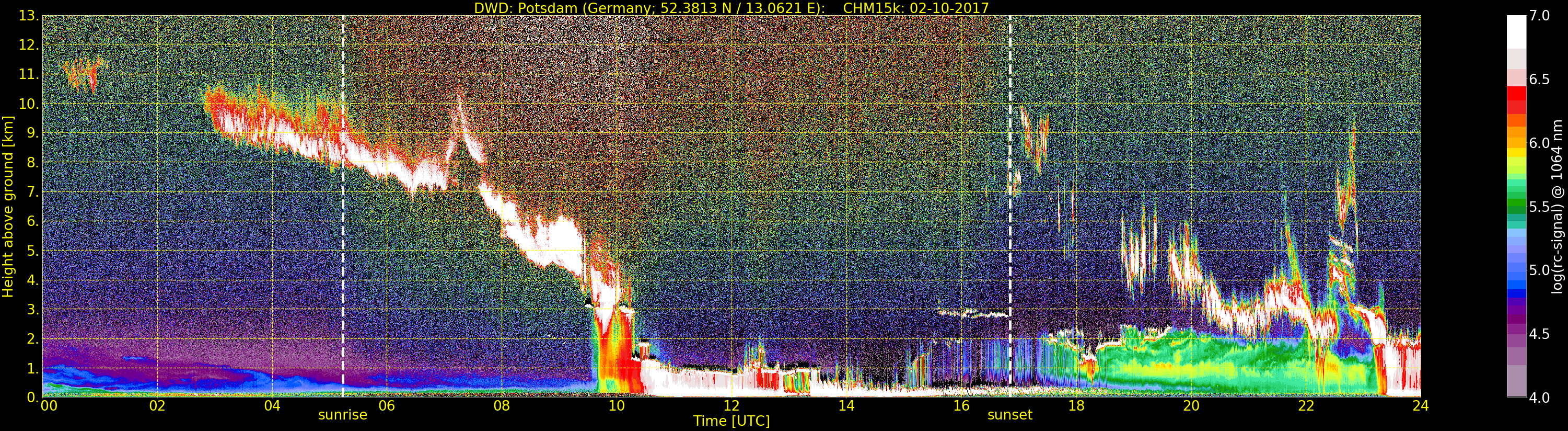This screenshot has width=1568, height=431.
Task: Click colorbar tick value '4.5'
Action: [1539, 334]
